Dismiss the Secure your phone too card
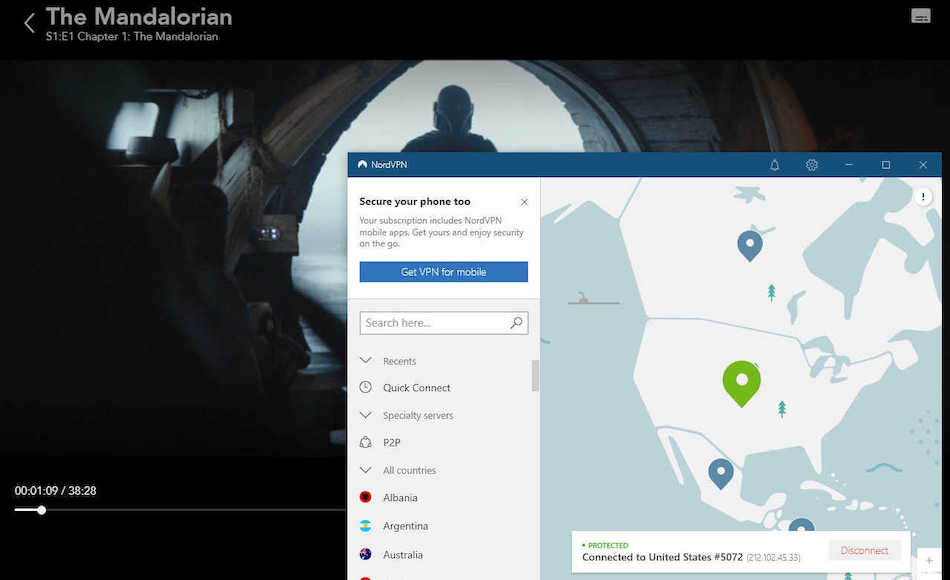 pyautogui.click(x=524, y=202)
